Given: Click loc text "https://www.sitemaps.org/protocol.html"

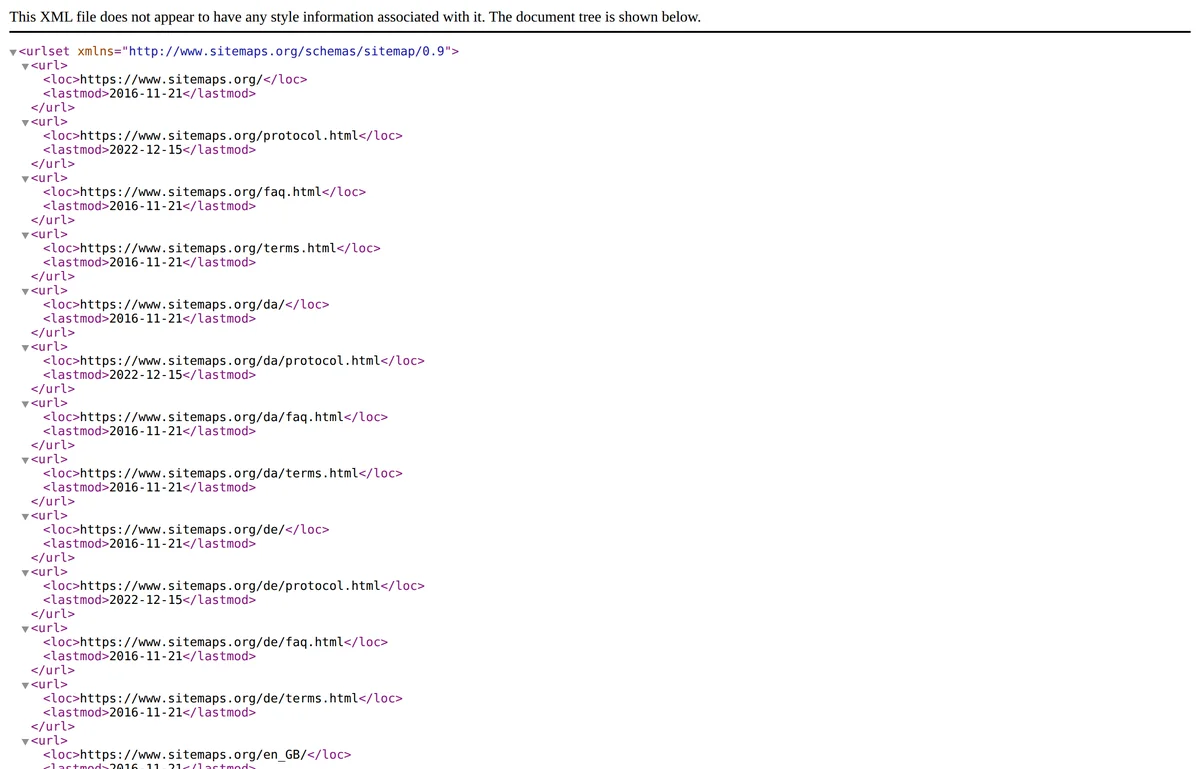Looking at the screenshot, I should (219, 135).
